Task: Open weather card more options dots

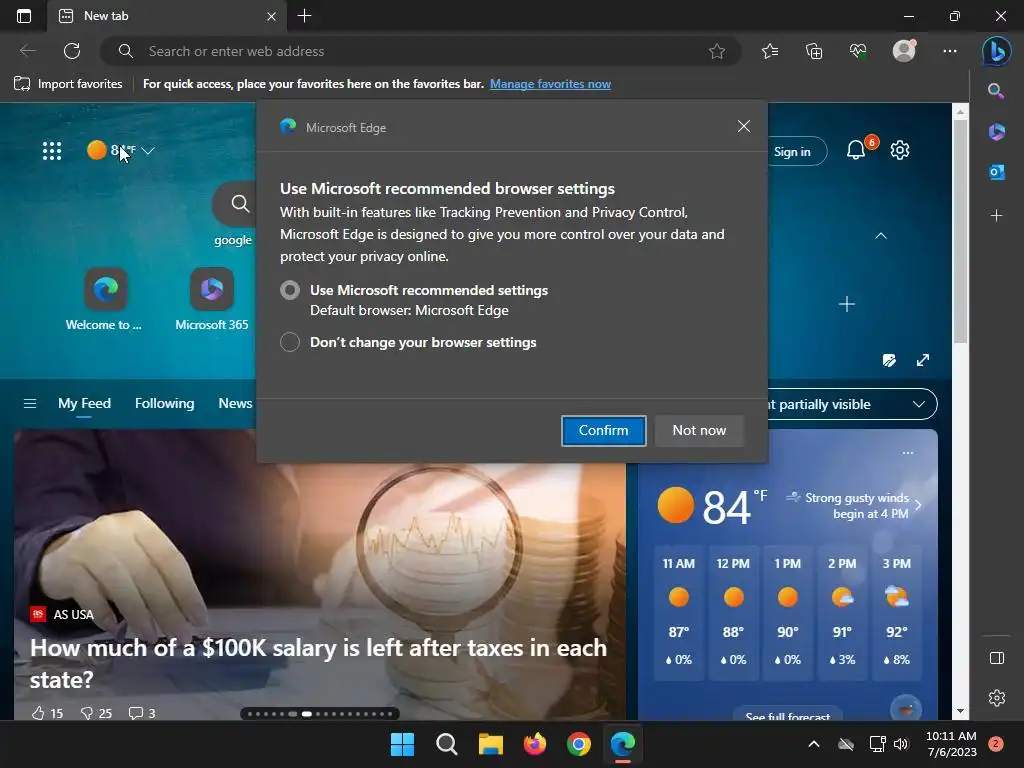Action: coord(908,453)
